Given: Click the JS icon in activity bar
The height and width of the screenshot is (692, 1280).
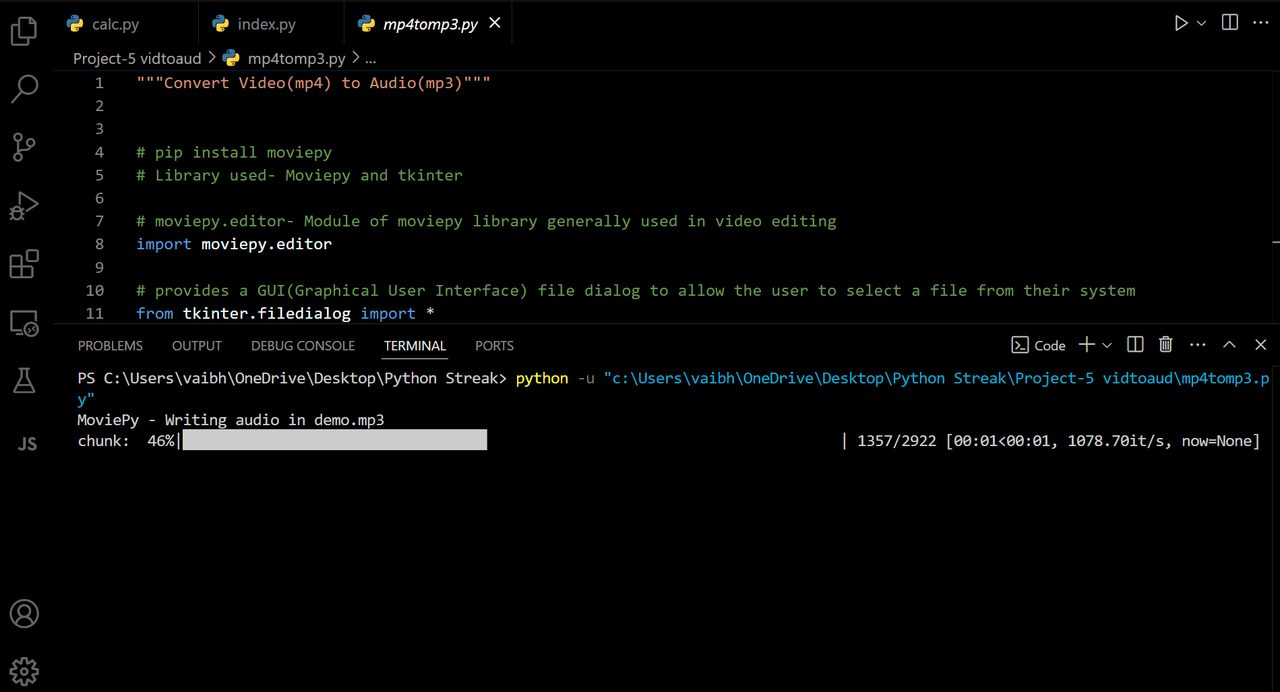Looking at the screenshot, I should tap(27, 443).
